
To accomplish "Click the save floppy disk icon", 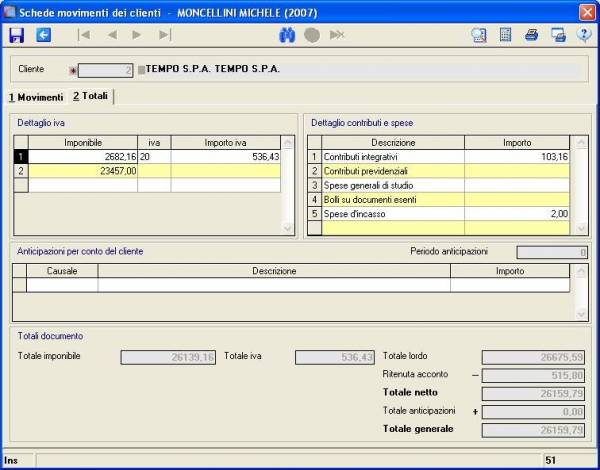I will click(x=16, y=35).
